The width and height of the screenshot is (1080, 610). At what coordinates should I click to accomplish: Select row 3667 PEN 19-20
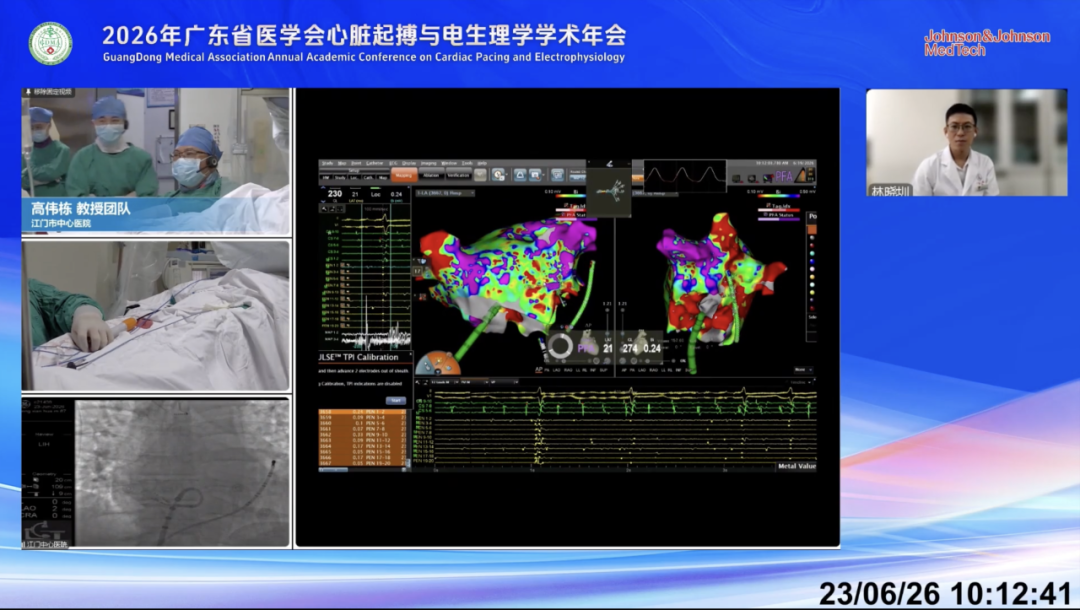(x=362, y=463)
